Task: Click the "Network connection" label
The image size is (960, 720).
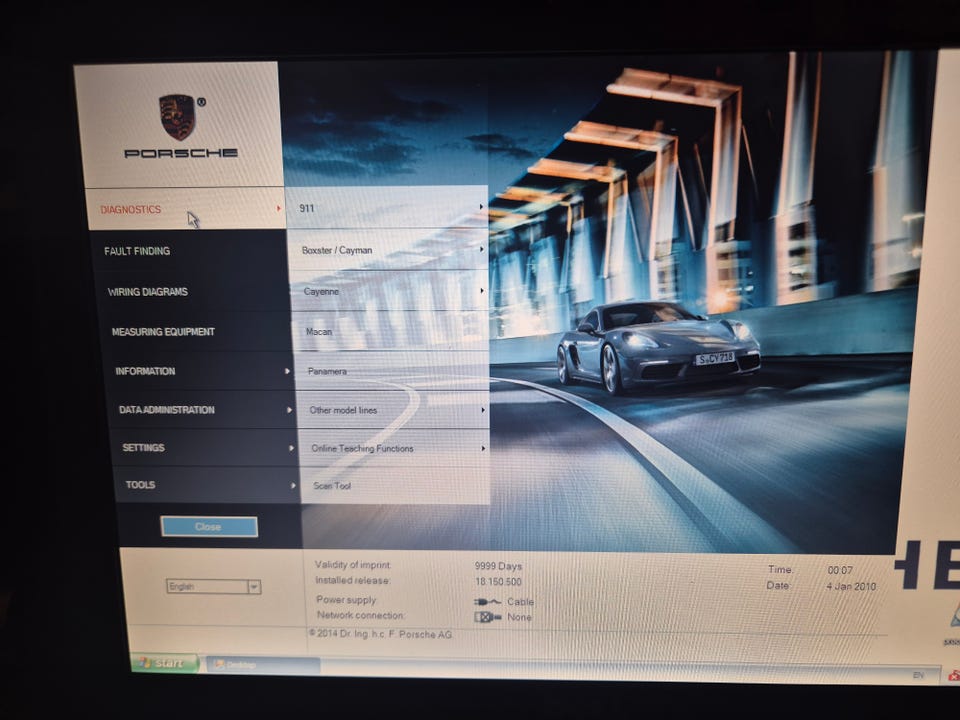Action: 361,615
